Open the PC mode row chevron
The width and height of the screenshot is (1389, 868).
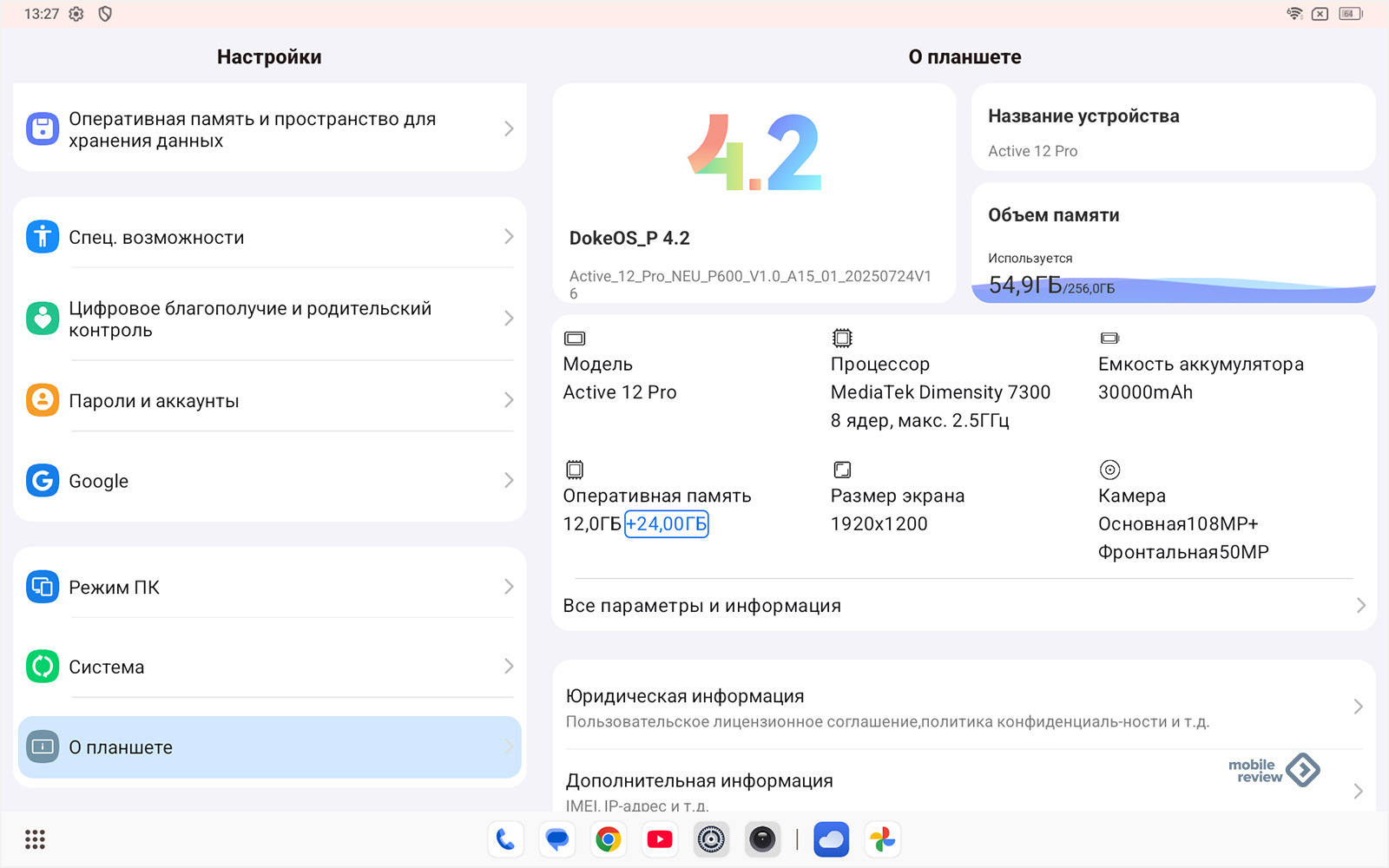pyautogui.click(x=509, y=587)
